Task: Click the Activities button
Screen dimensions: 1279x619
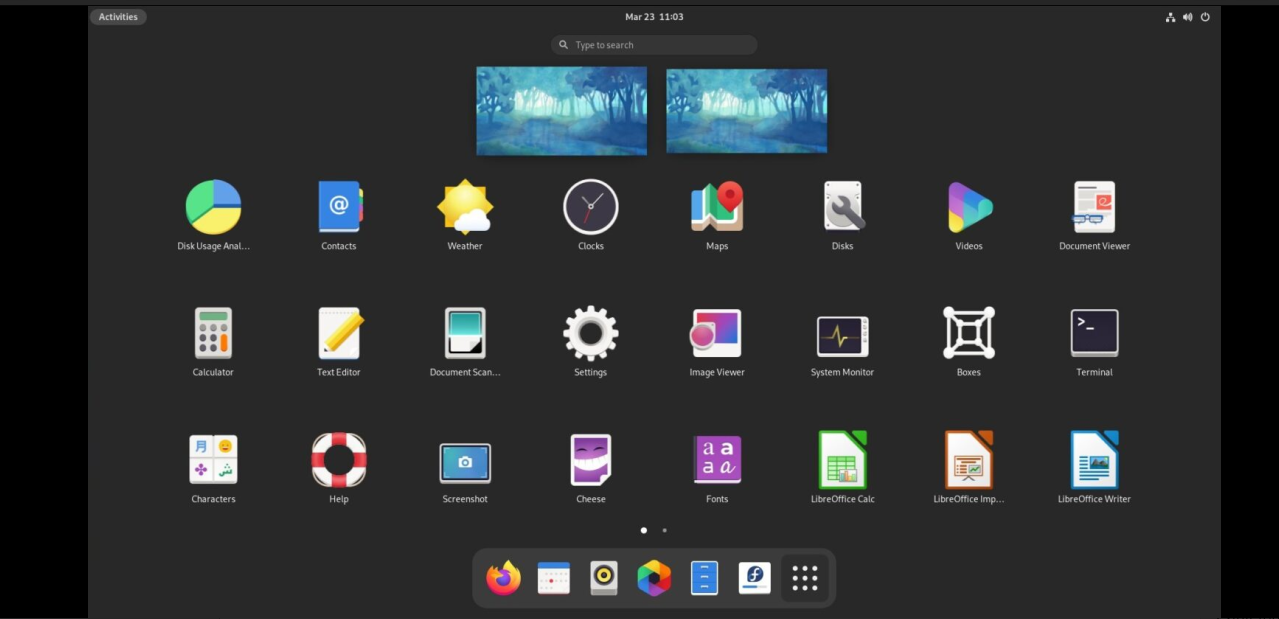Action: click(x=118, y=17)
